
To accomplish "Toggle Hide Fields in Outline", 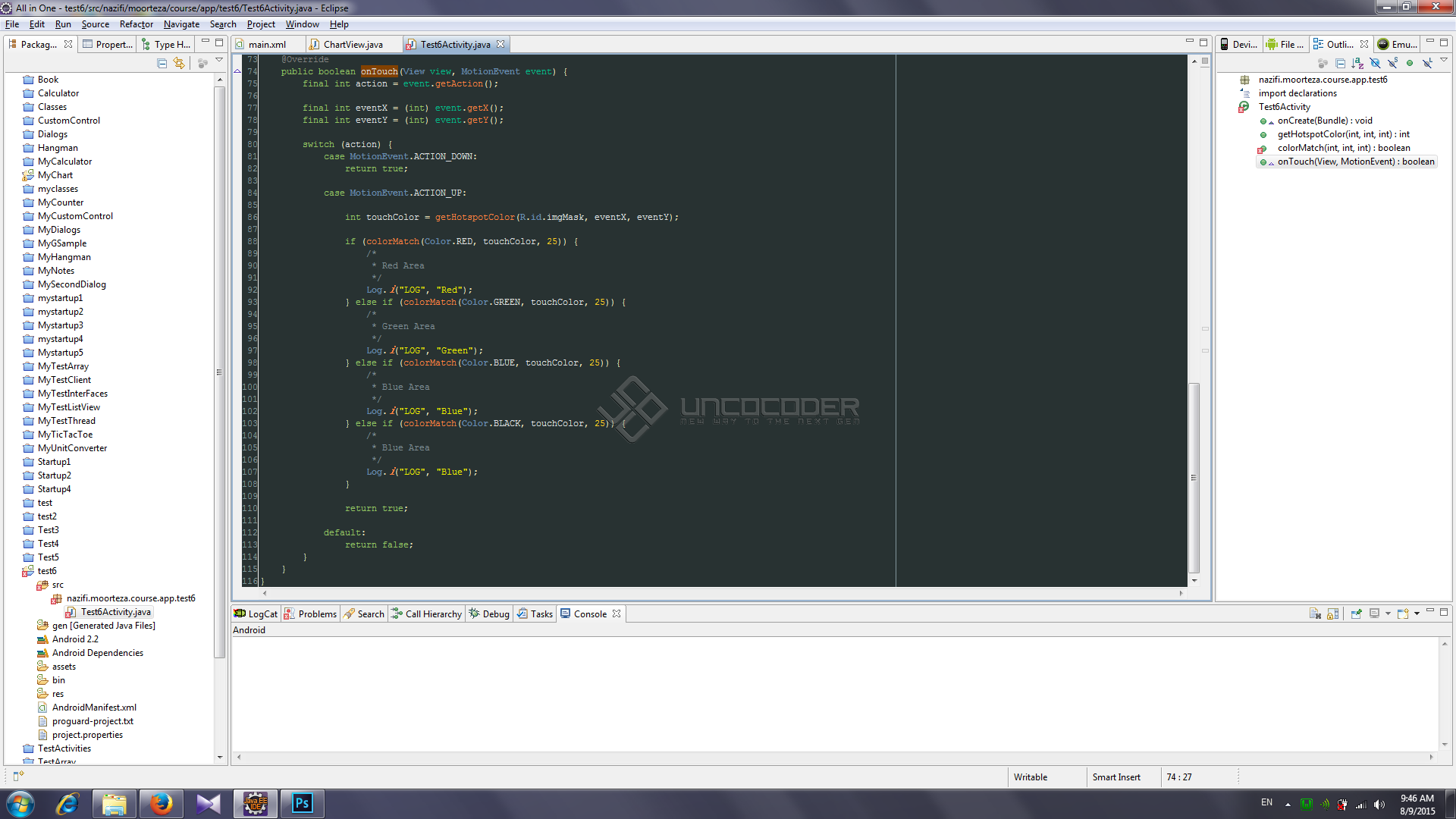I will pos(1375,63).
